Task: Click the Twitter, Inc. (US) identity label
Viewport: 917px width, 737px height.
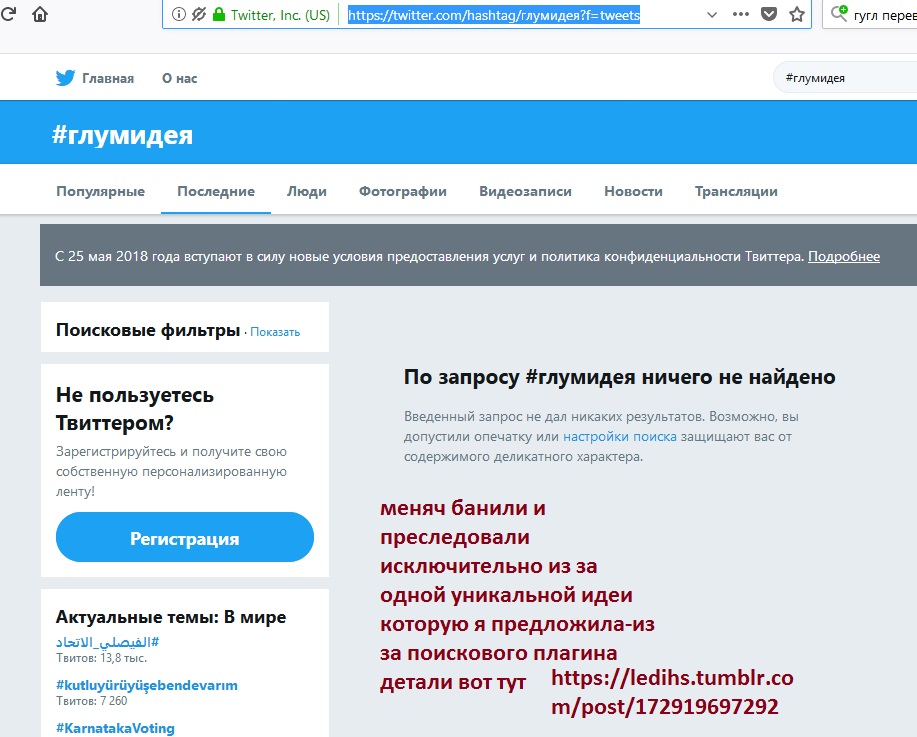Action: tap(280, 15)
